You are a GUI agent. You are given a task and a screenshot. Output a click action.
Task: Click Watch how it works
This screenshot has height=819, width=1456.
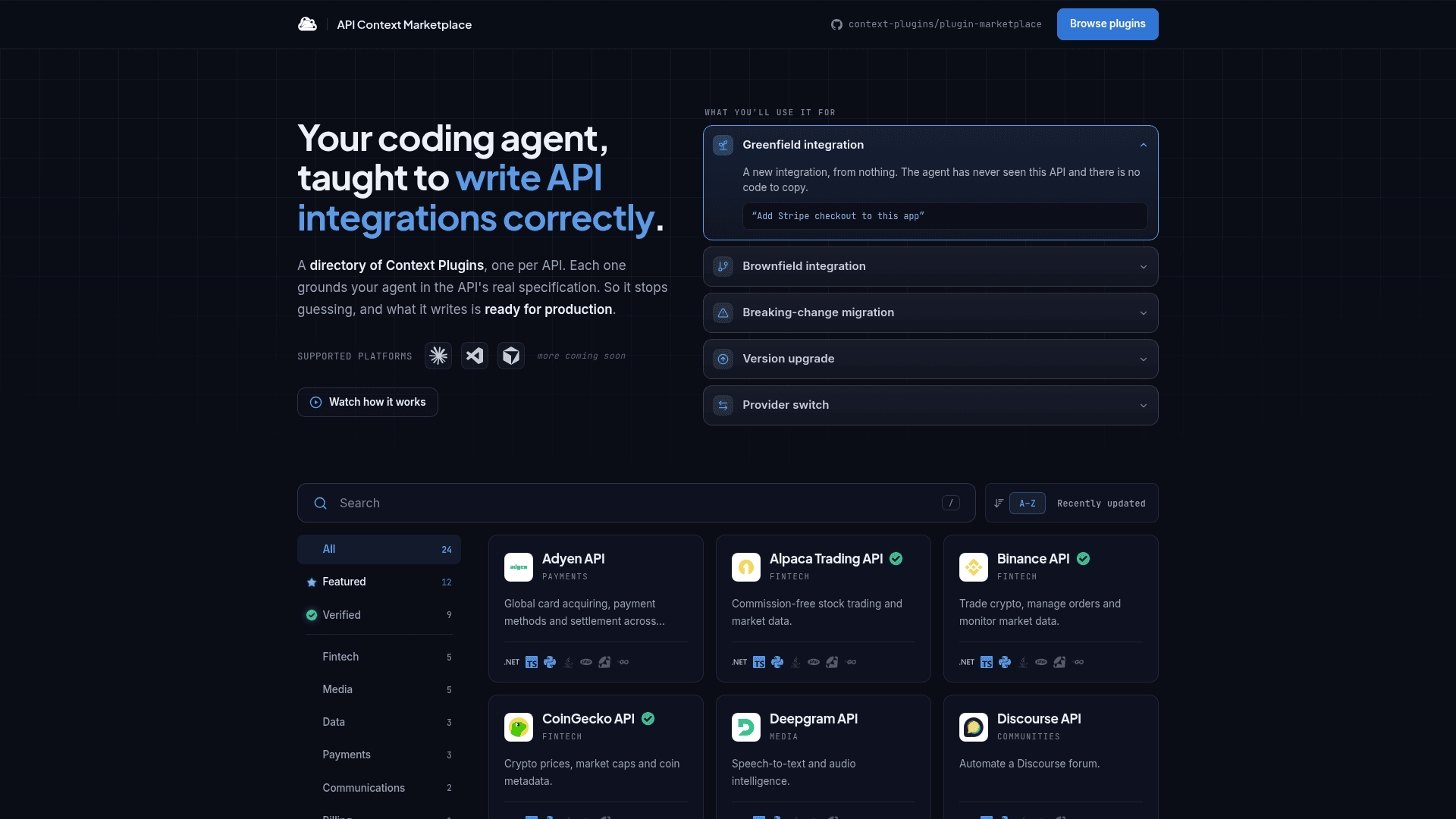click(368, 402)
